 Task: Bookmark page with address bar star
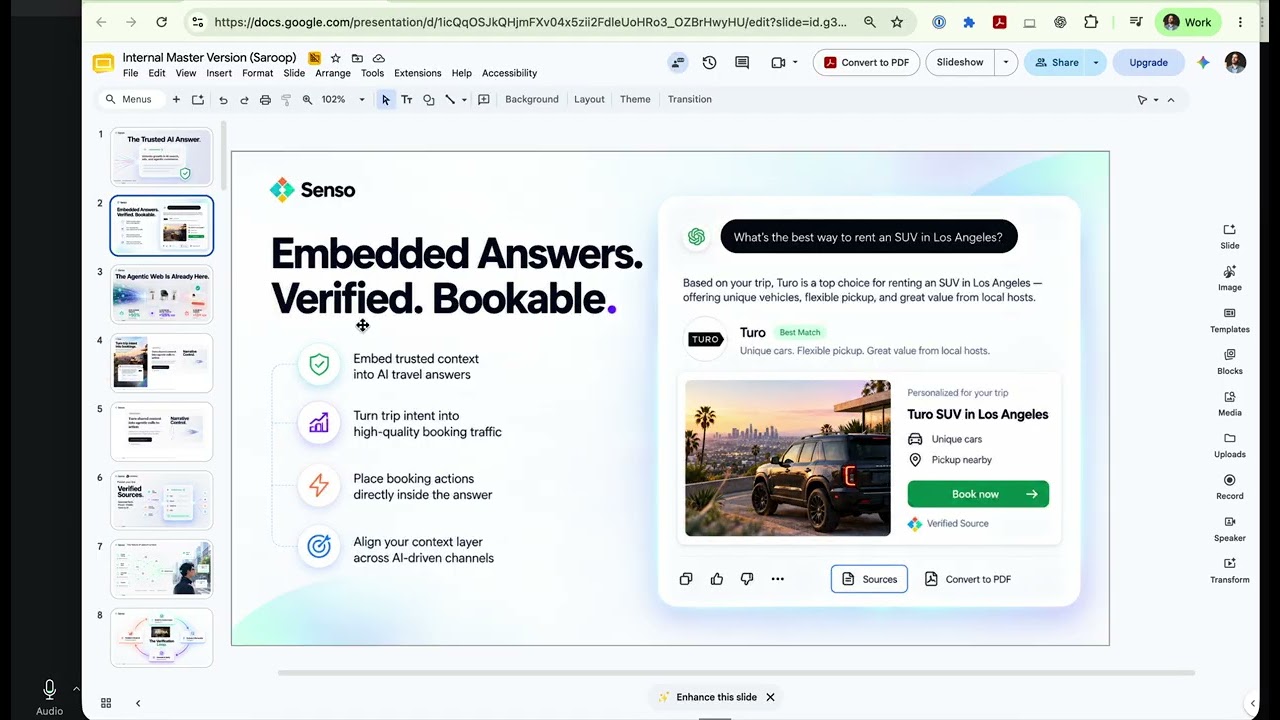coord(897,22)
